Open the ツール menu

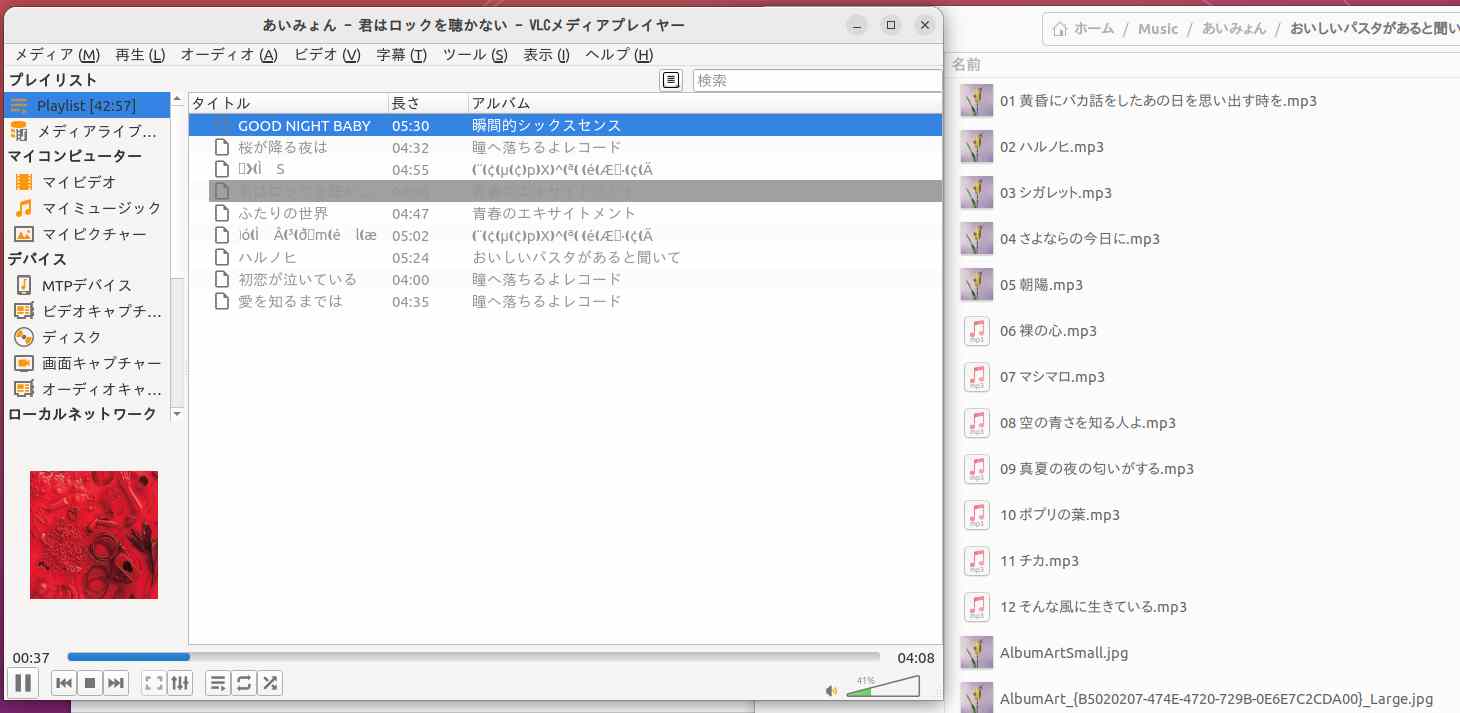pyautogui.click(x=475, y=55)
